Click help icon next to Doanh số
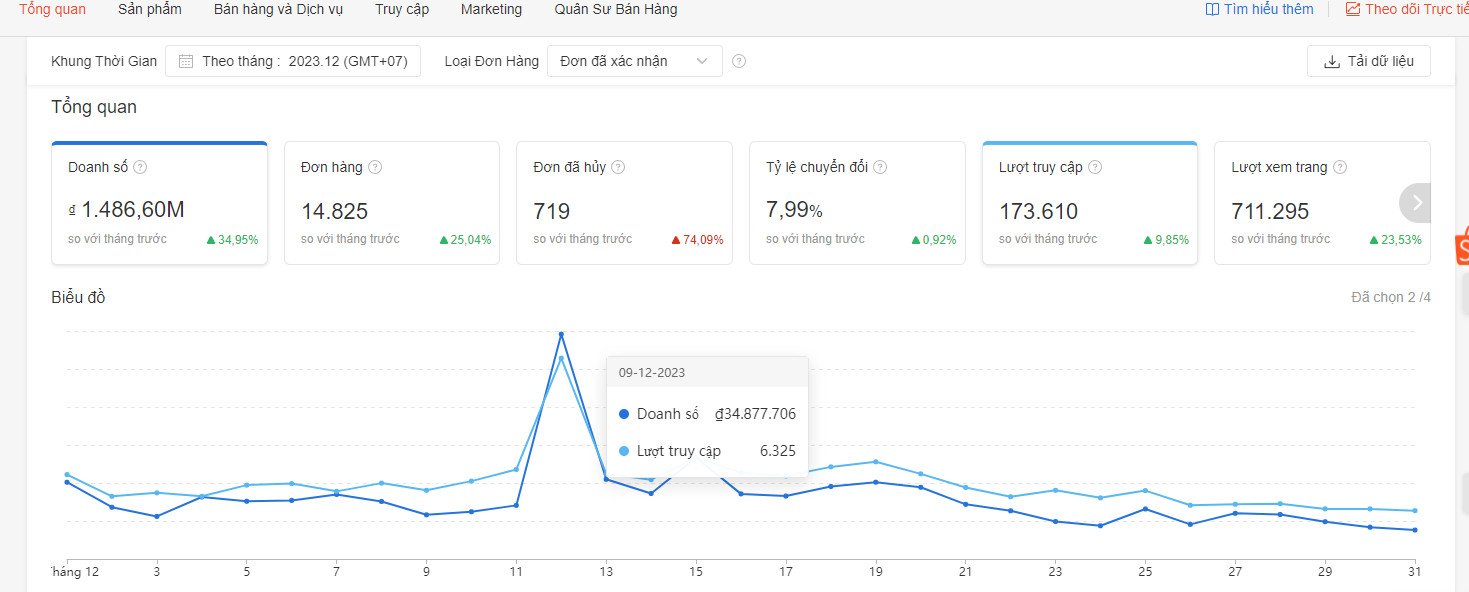The image size is (1469, 592). pyautogui.click(x=141, y=167)
